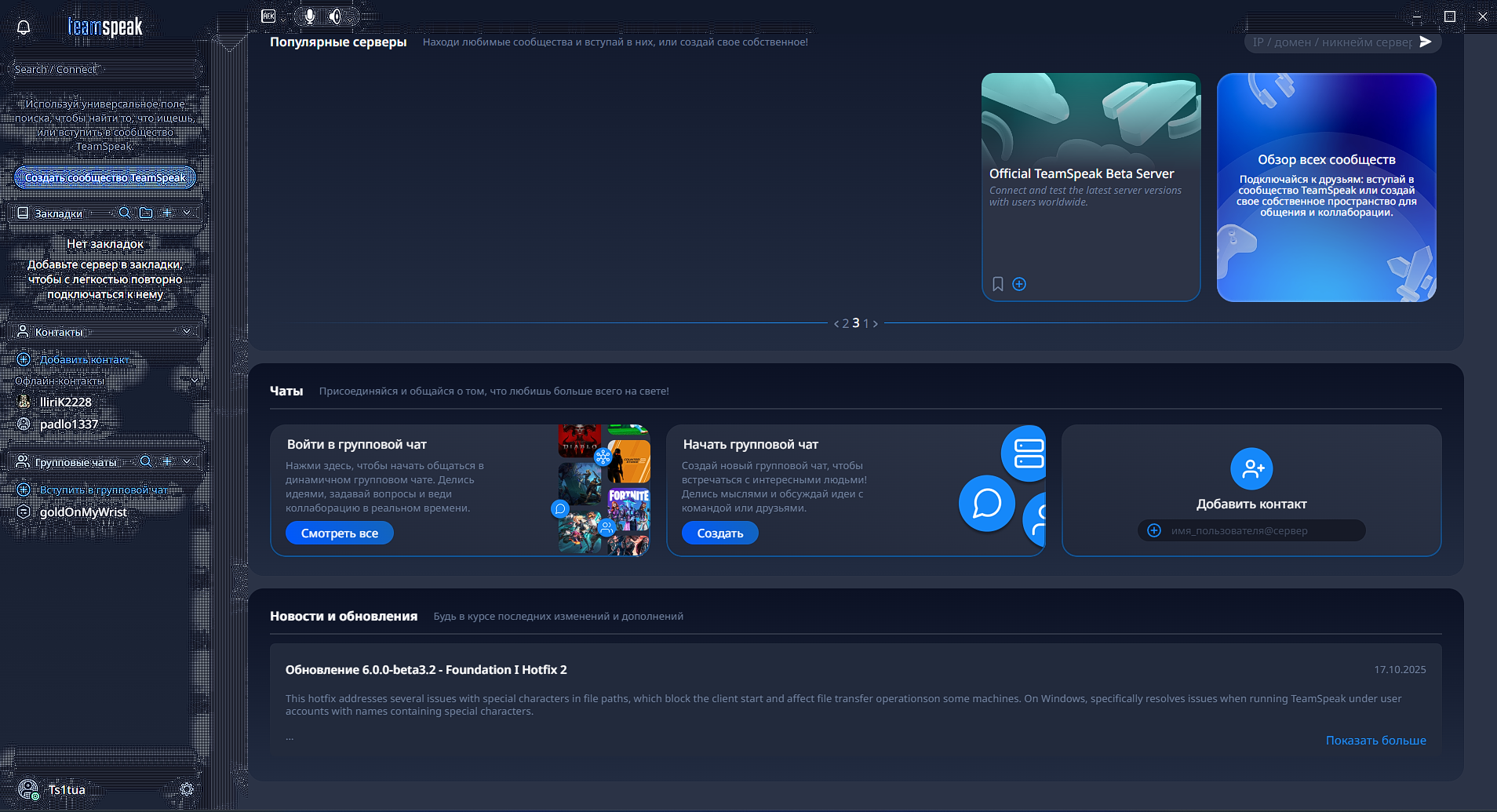Click plus icon on Beta Server card
Viewport: 1497px width, 812px height.
tap(1019, 284)
